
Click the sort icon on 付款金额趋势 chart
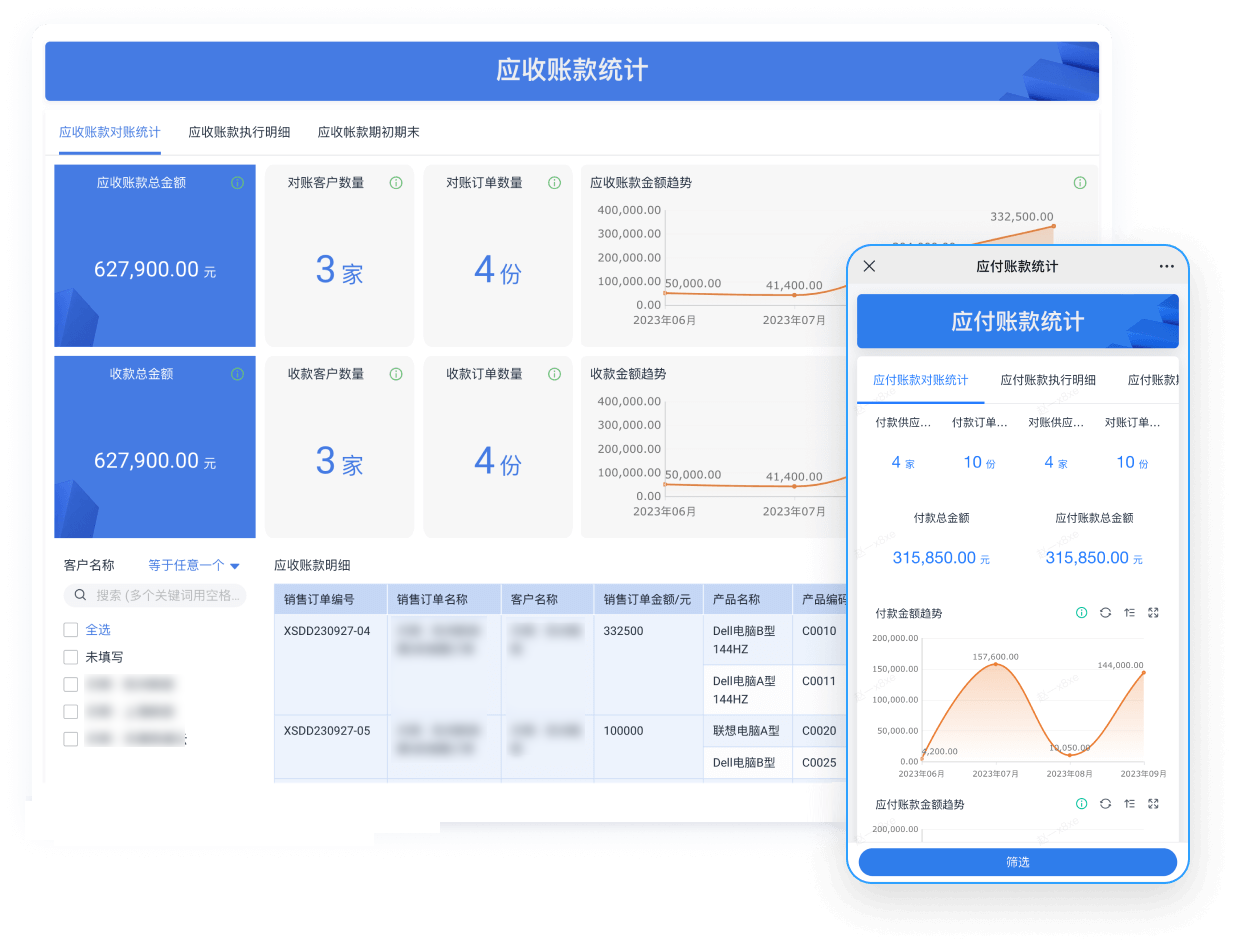[1129, 613]
